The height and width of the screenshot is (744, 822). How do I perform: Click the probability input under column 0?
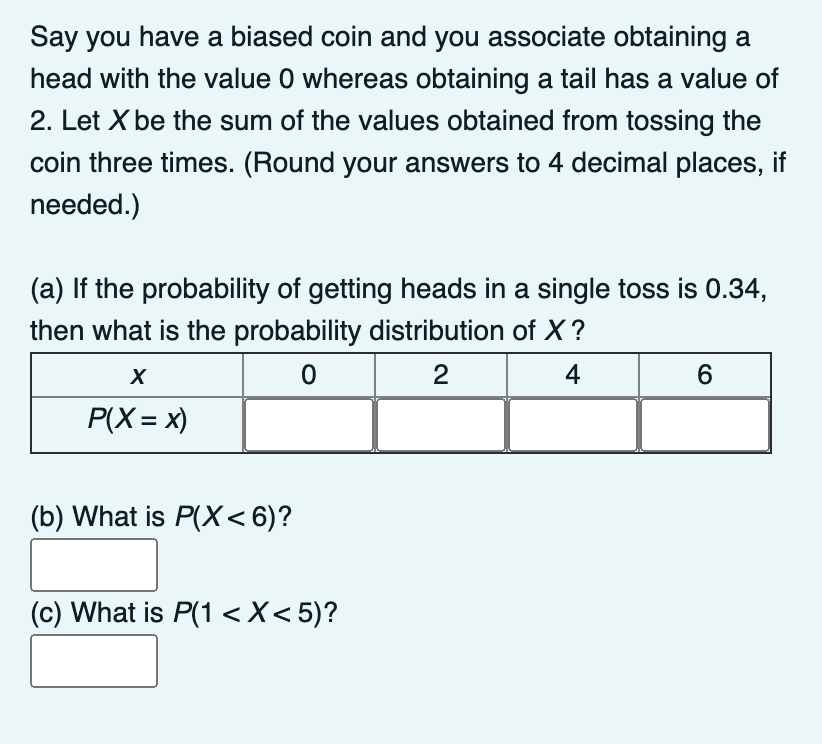point(308,425)
